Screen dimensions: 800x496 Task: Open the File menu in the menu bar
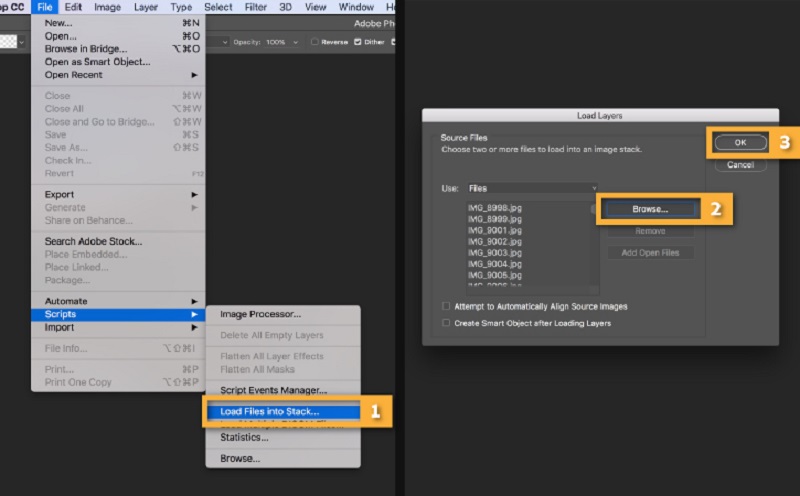[45, 7]
